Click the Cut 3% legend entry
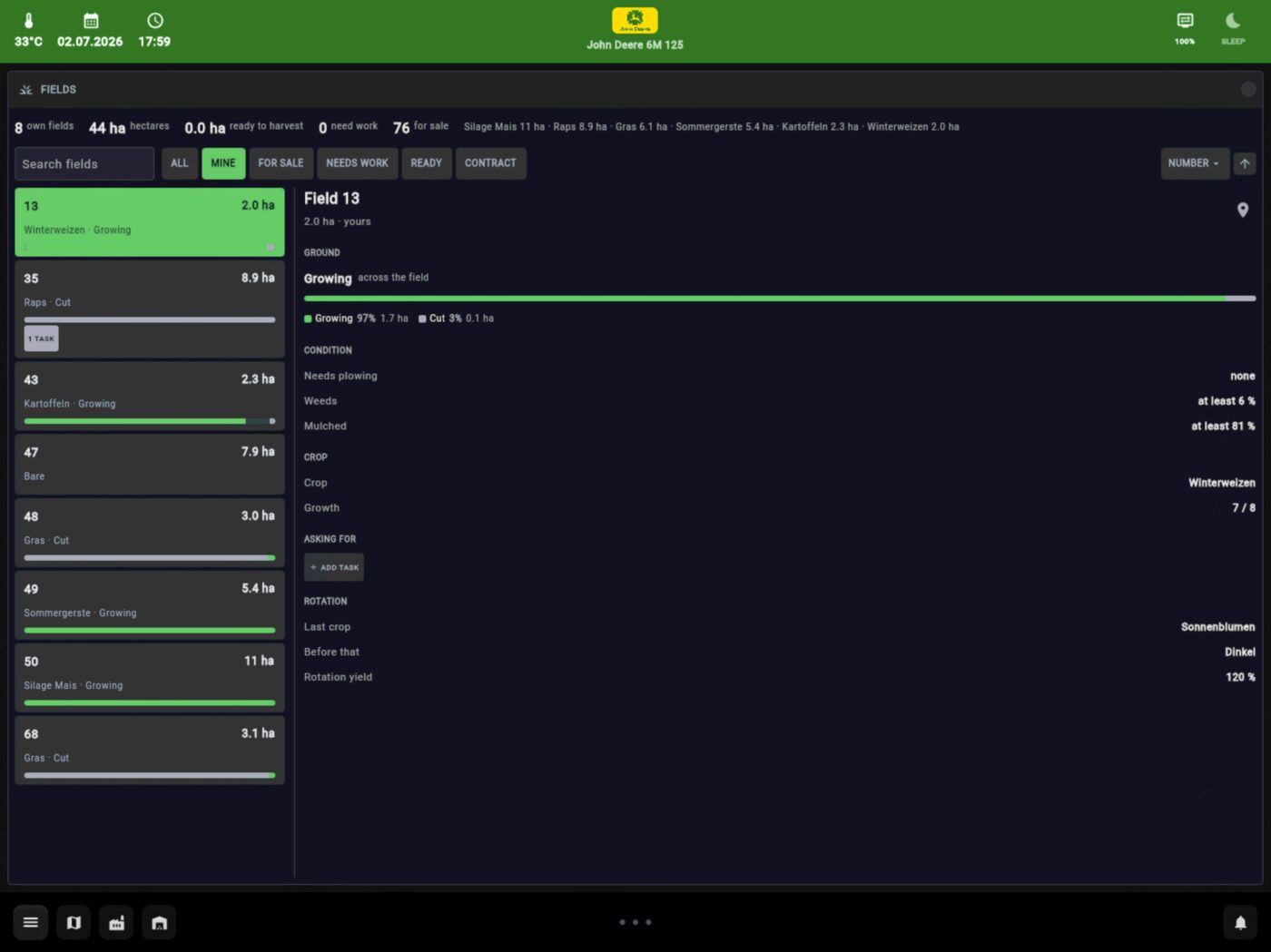The width and height of the screenshot is (1271, 952). [x=456, y=319]
